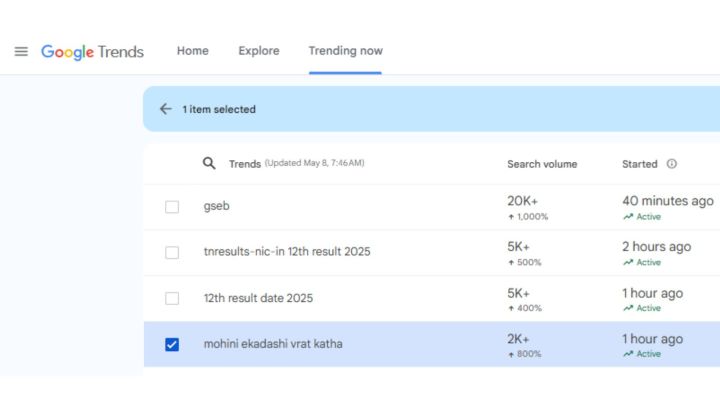Image resolution: width=720 pixels, height=405 pixels.
Task: Check the gseb row checkbox
Action: (172, 207)
